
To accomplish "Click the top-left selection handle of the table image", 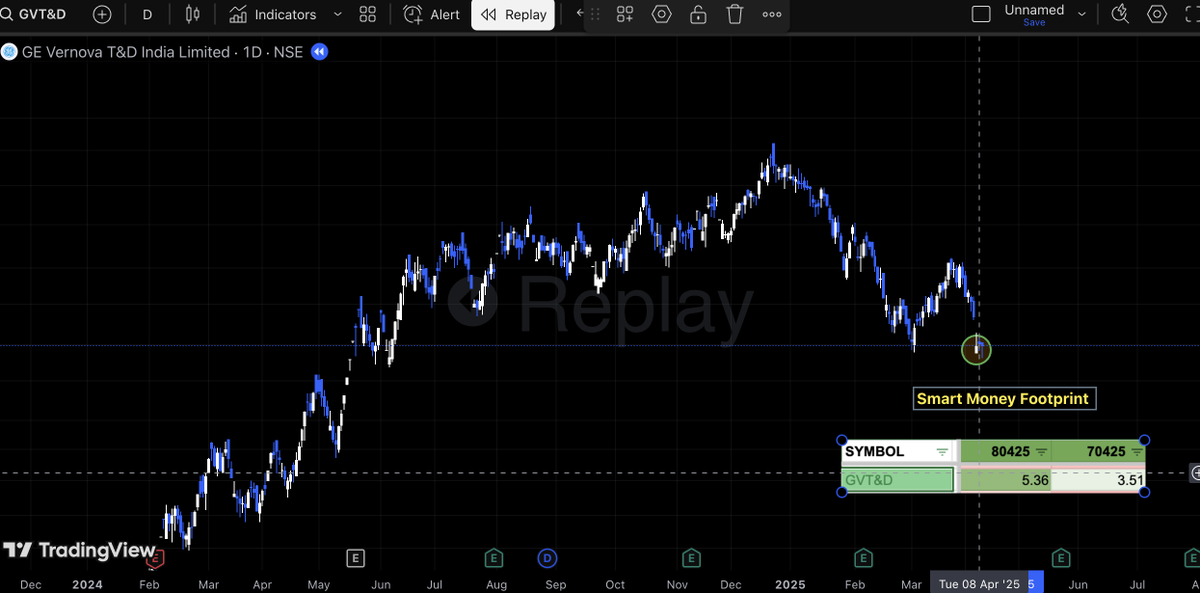I will tap(841, 440).
